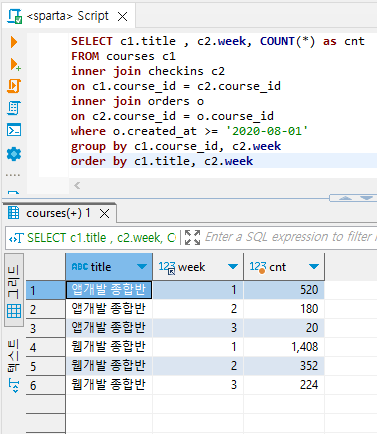This screenshot has height=434, width=377.
Task: Click title cell 웹개발 종합반 in row 6
Action: click(x=109, y=385)
